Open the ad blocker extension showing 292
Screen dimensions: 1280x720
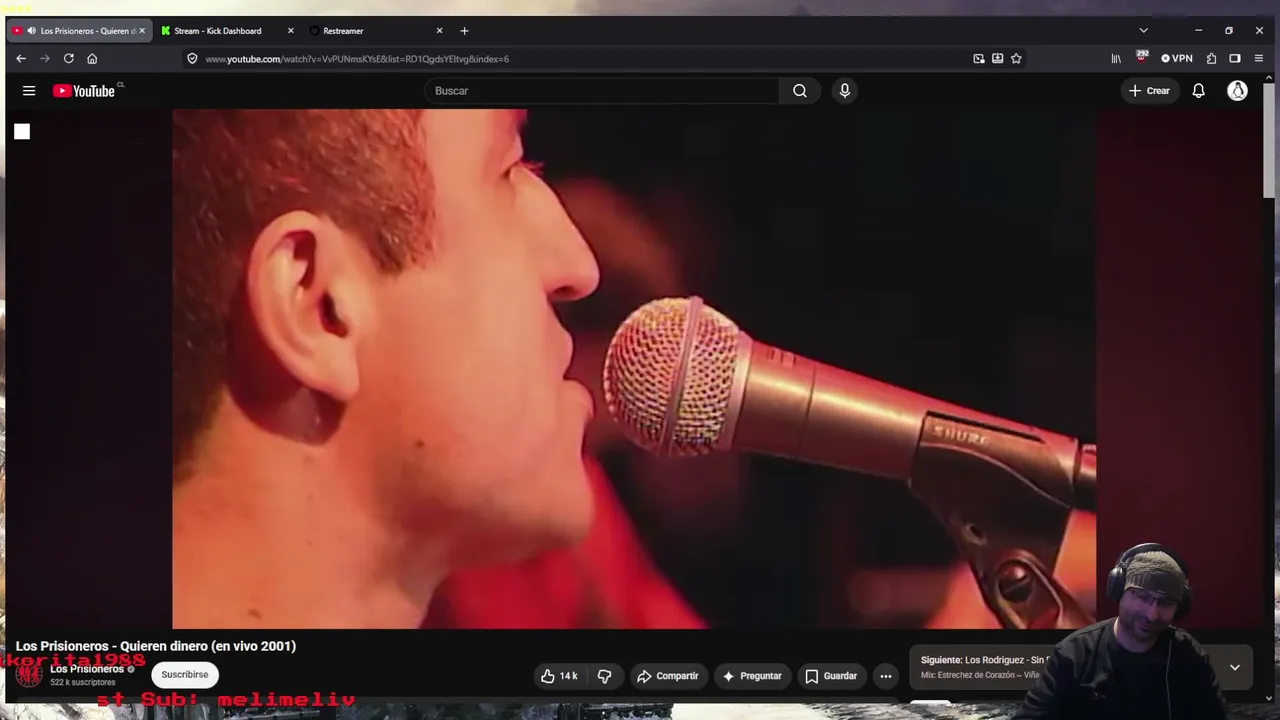coord(1141,58)
